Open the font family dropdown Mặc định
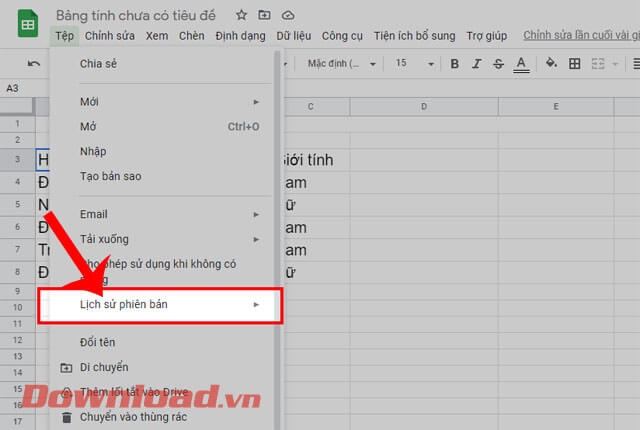 click(341, 64)
